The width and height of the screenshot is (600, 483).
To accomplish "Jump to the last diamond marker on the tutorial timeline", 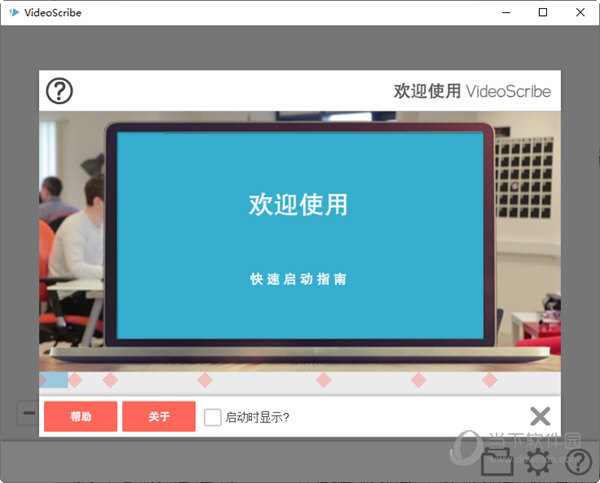I will (x=490, y=380).
